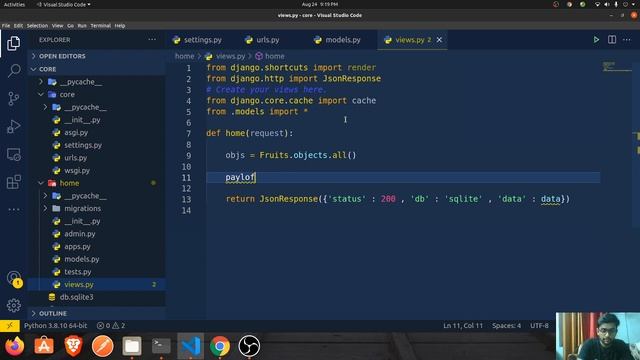Image resolution: width=640 pixels, height=360 pixels.
Task: Open the Source Control view
Action: pyautogui.click(x=13, y=99)
